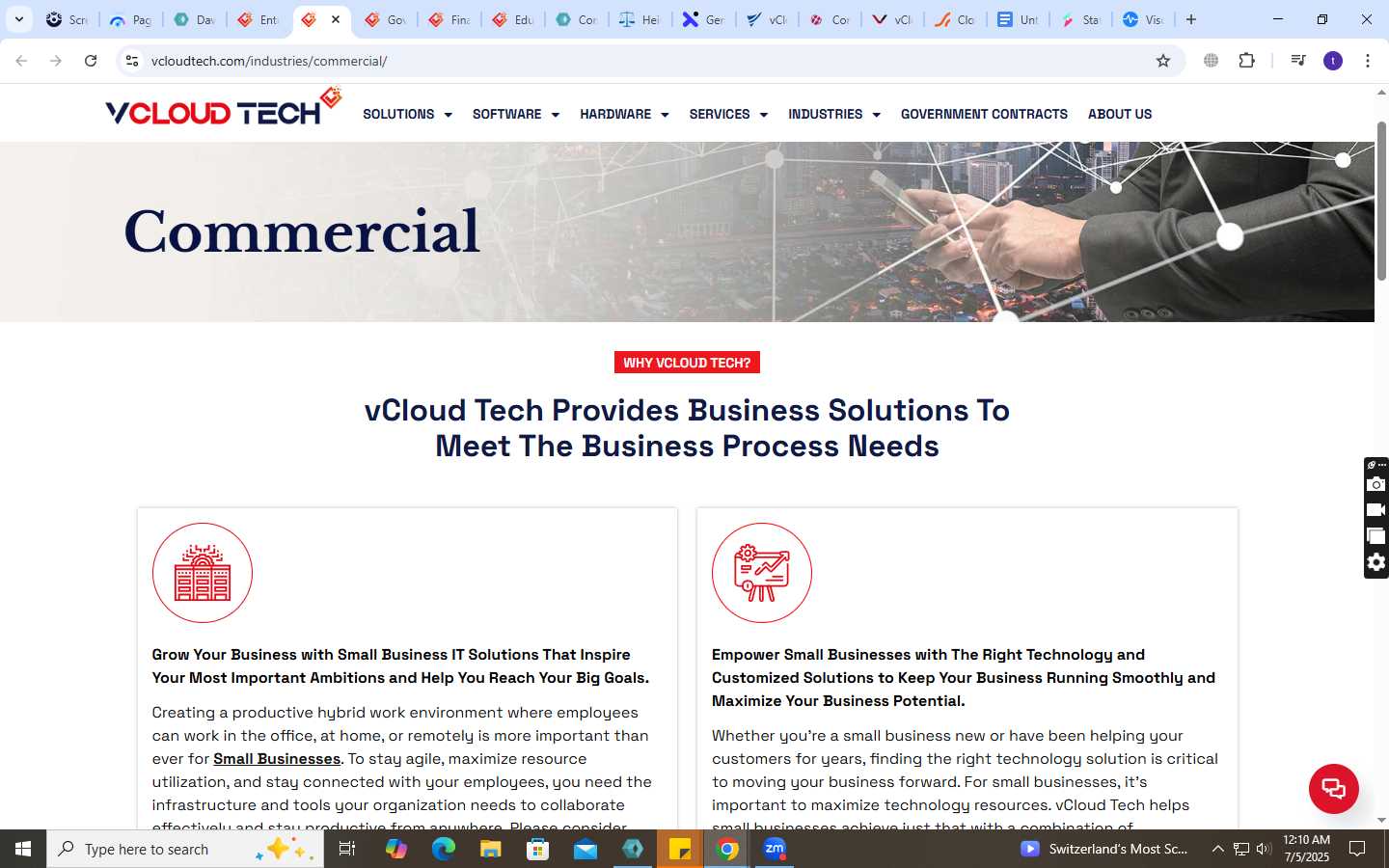Screen dimensions: 1389x868
Task: Follow the Small Businesses link
Action: (277, 759)
